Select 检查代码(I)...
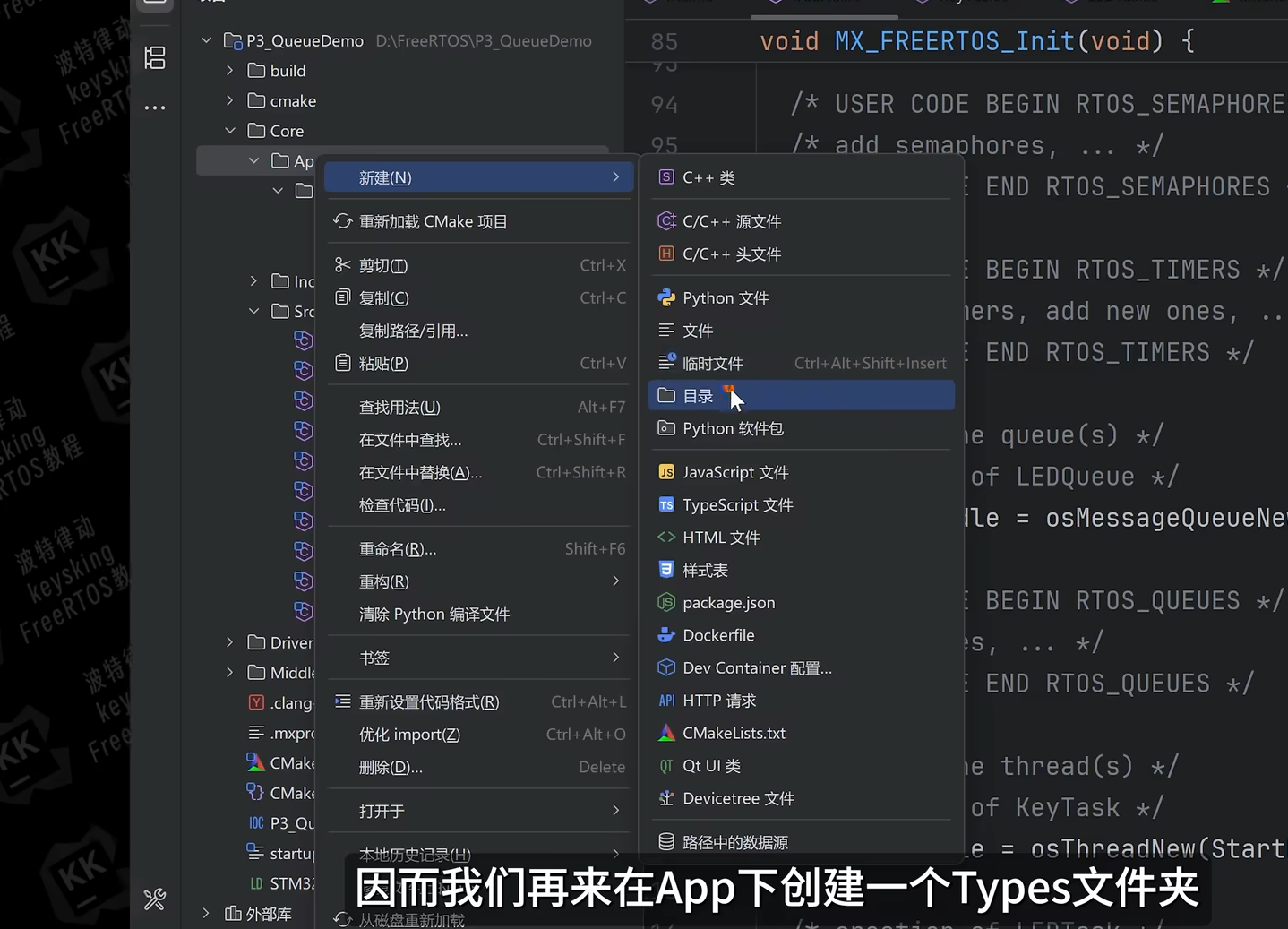 pos(478,505)
